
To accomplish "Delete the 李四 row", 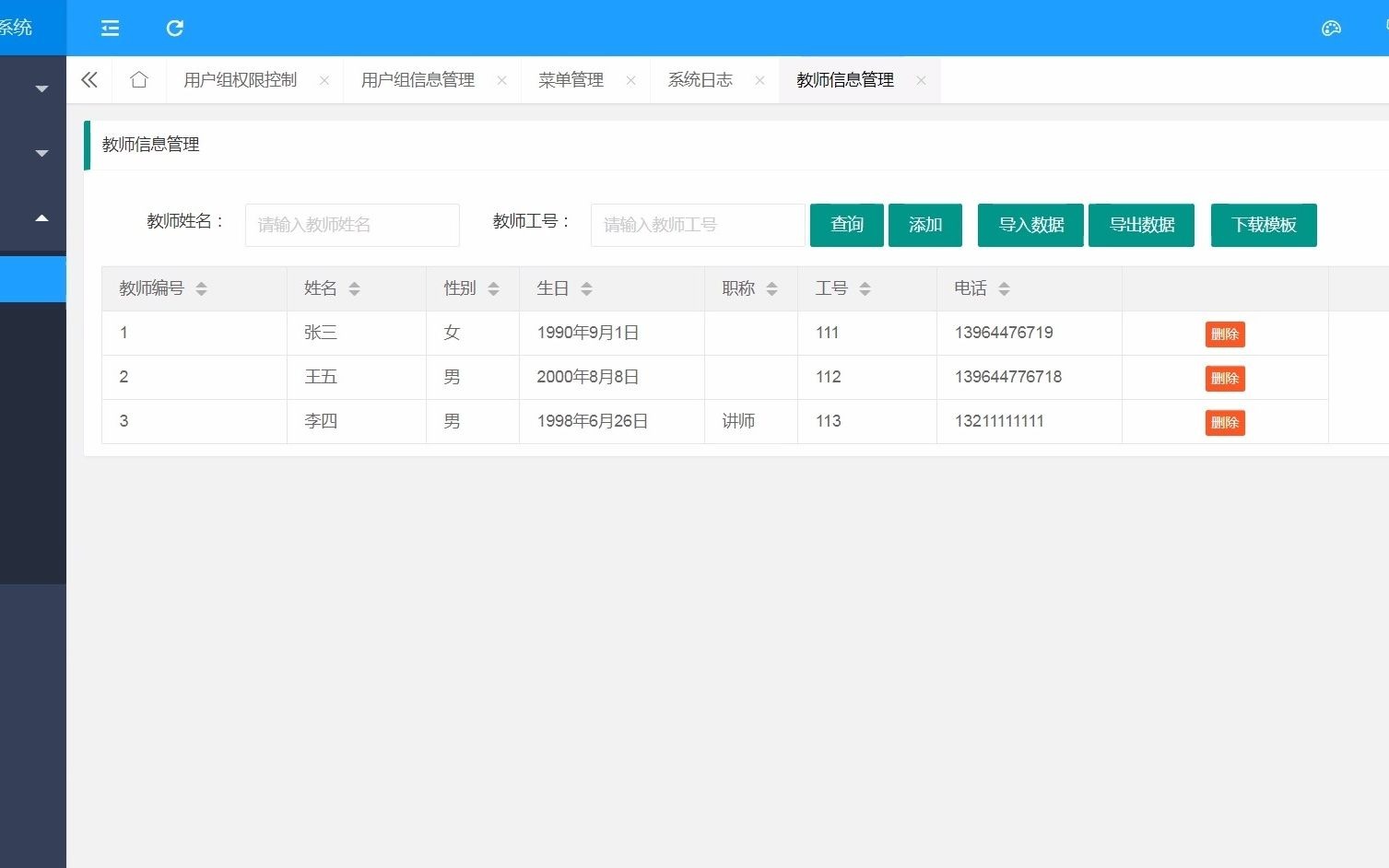I will click(x=1225, y=422).
